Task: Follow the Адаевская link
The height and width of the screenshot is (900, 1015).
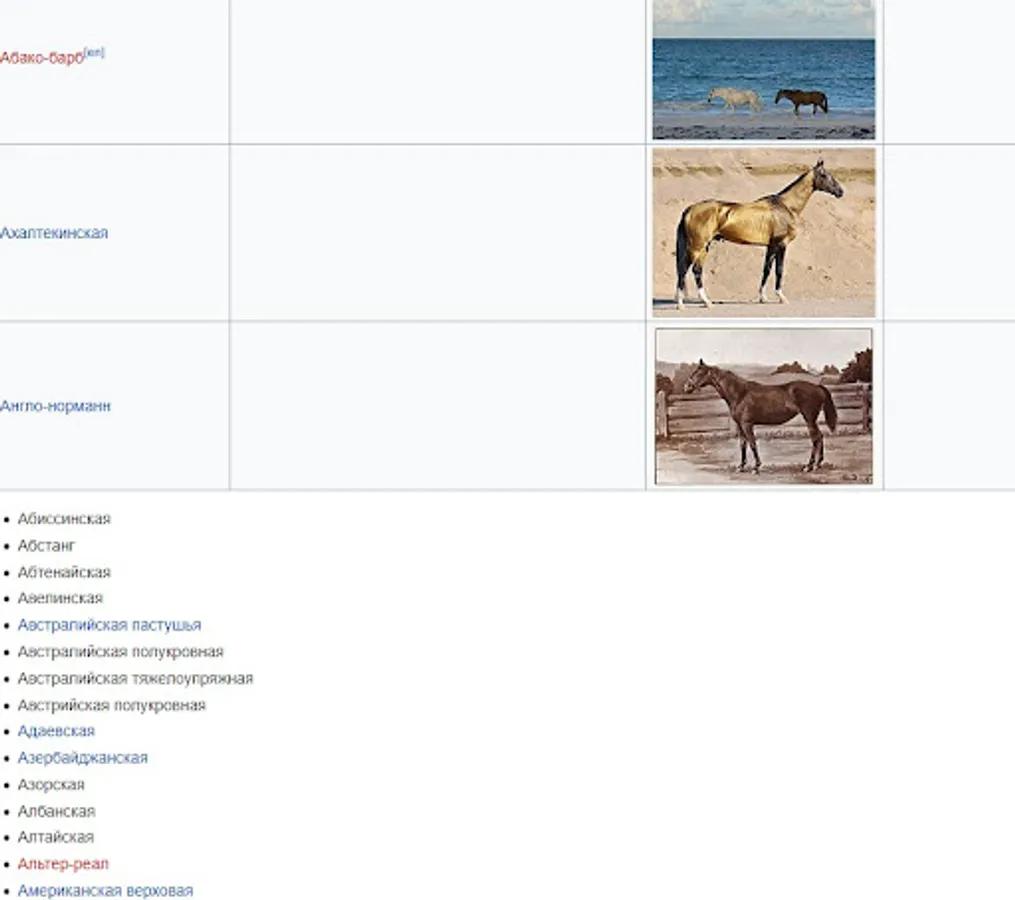Action: 56,731
